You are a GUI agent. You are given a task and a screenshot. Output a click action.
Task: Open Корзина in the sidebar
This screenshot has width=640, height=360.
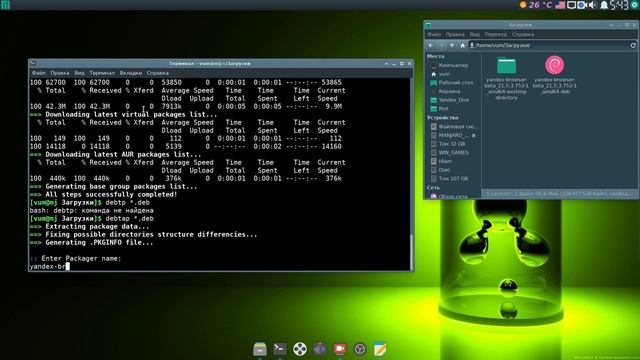(449, 91)
